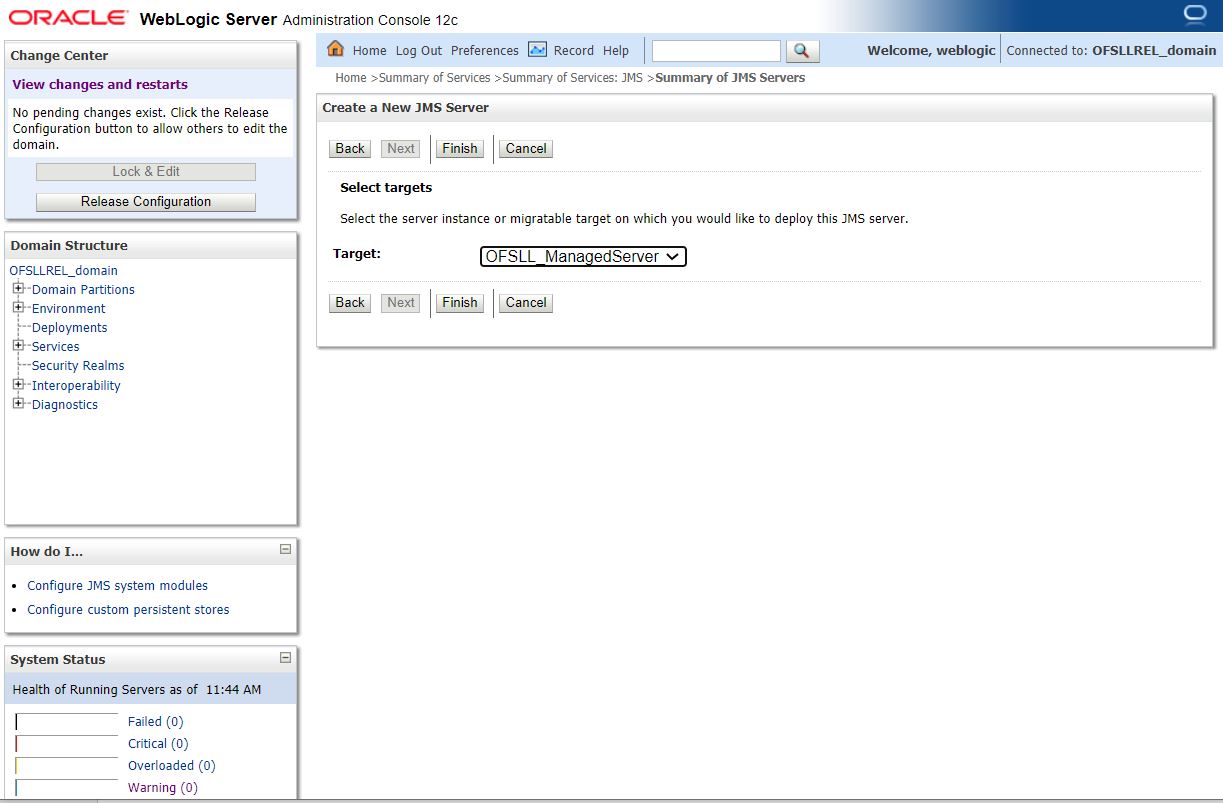
Task: Open Diagnostics tree item
Action: coord(65,404)
